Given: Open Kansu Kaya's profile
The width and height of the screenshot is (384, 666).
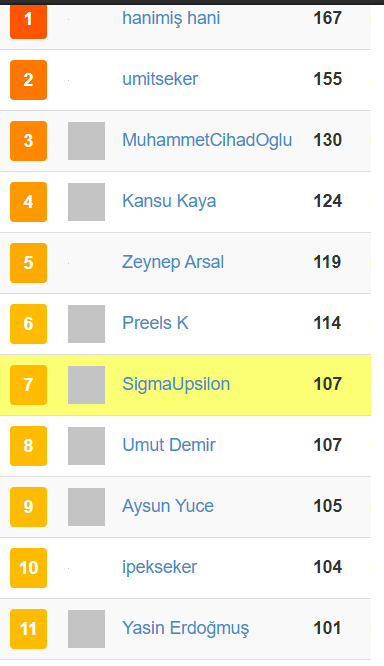Looking at the screenshot, I should tap(169, 201).
